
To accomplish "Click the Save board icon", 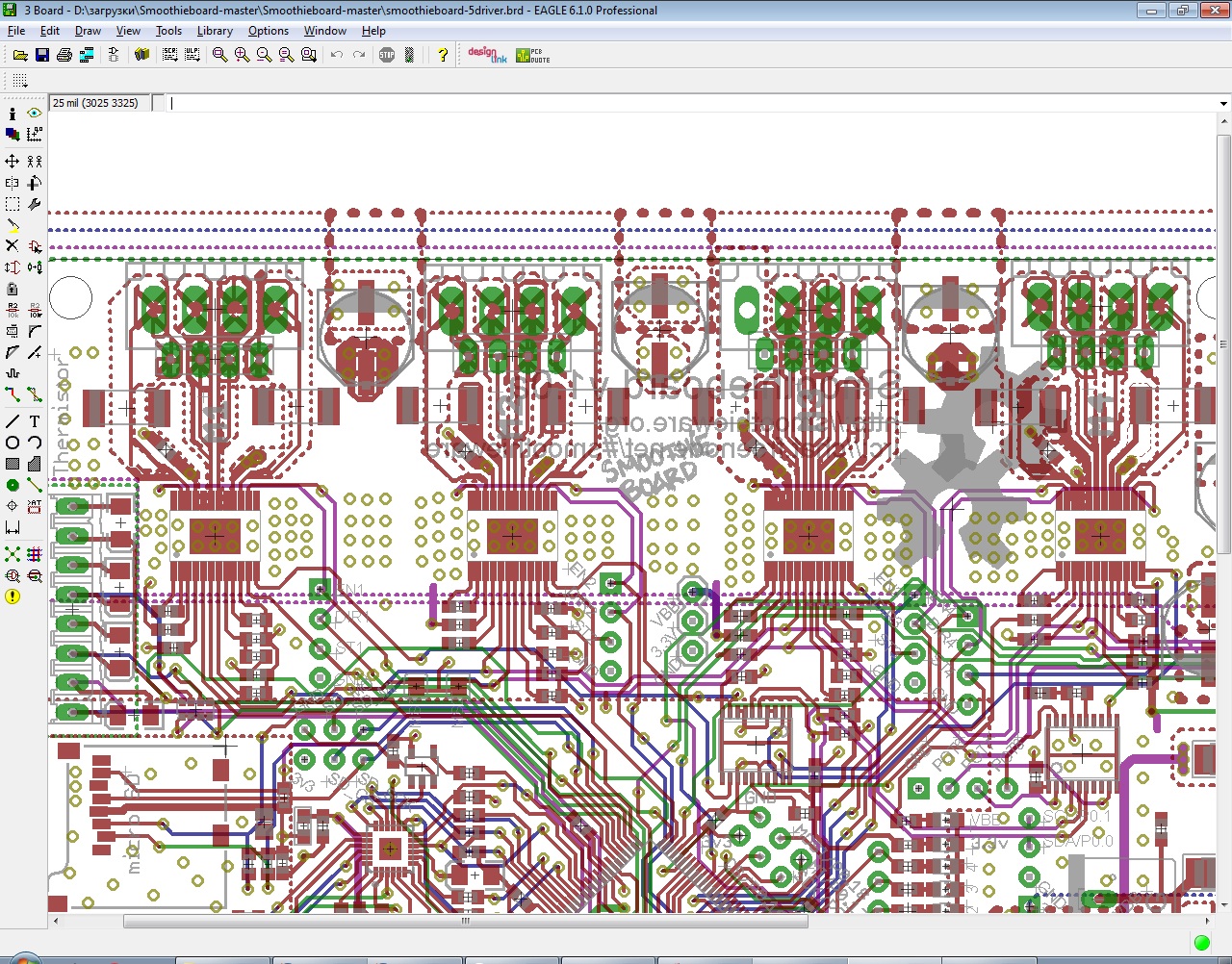I will coord(42,55).
